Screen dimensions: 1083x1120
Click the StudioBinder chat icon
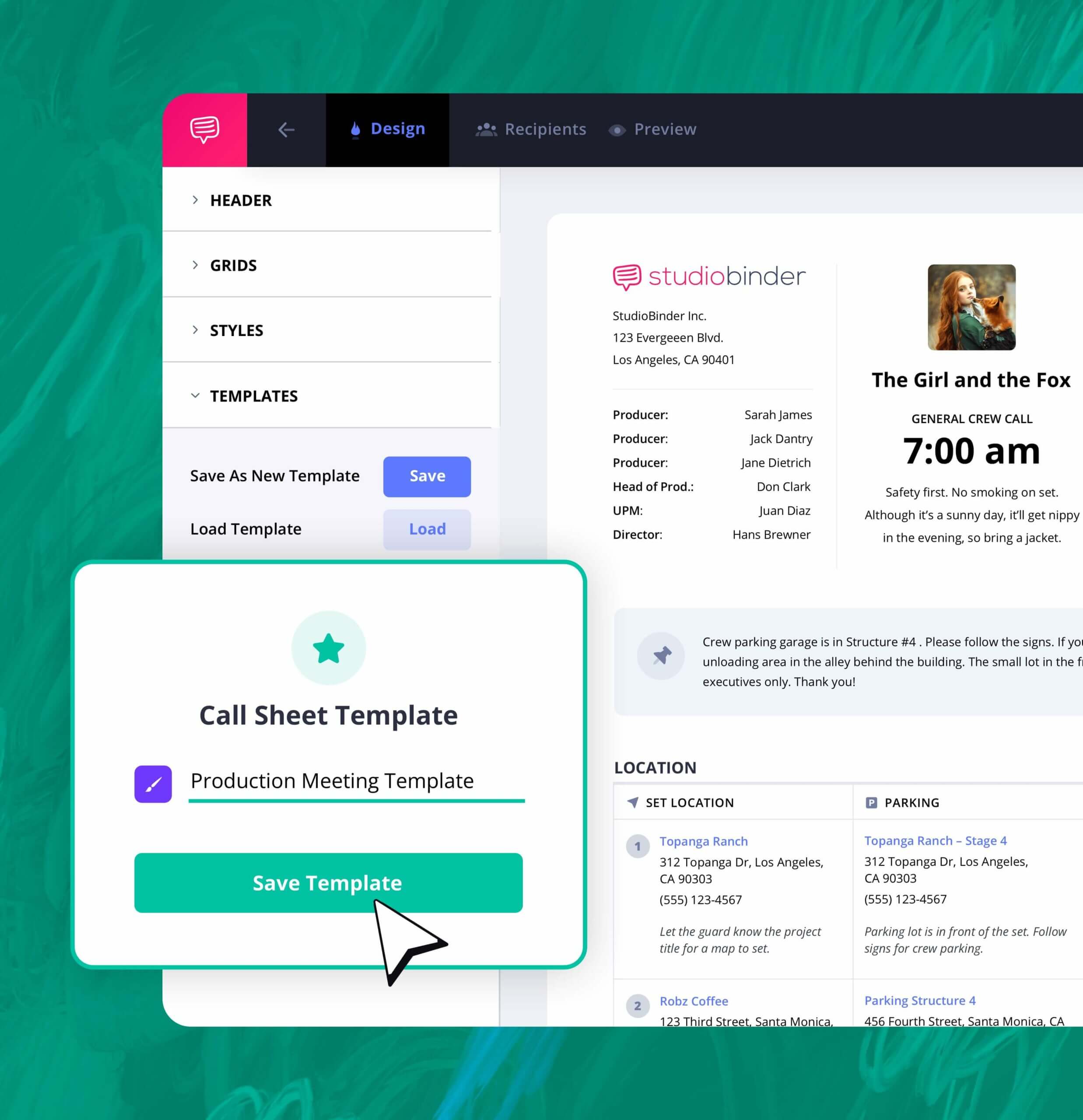tap(204, 128)
